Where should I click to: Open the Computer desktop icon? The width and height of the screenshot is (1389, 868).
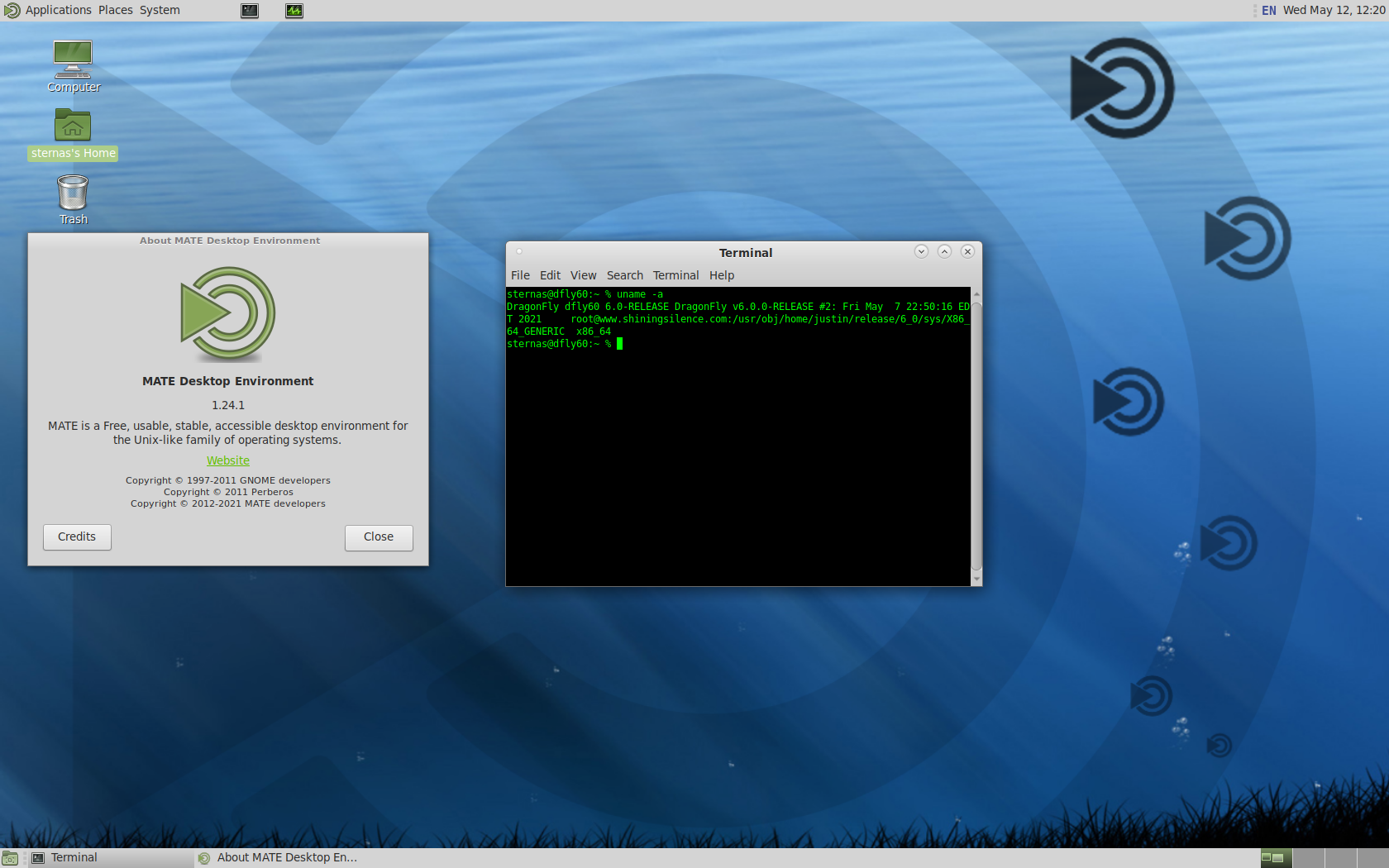[x=73, y=66]
